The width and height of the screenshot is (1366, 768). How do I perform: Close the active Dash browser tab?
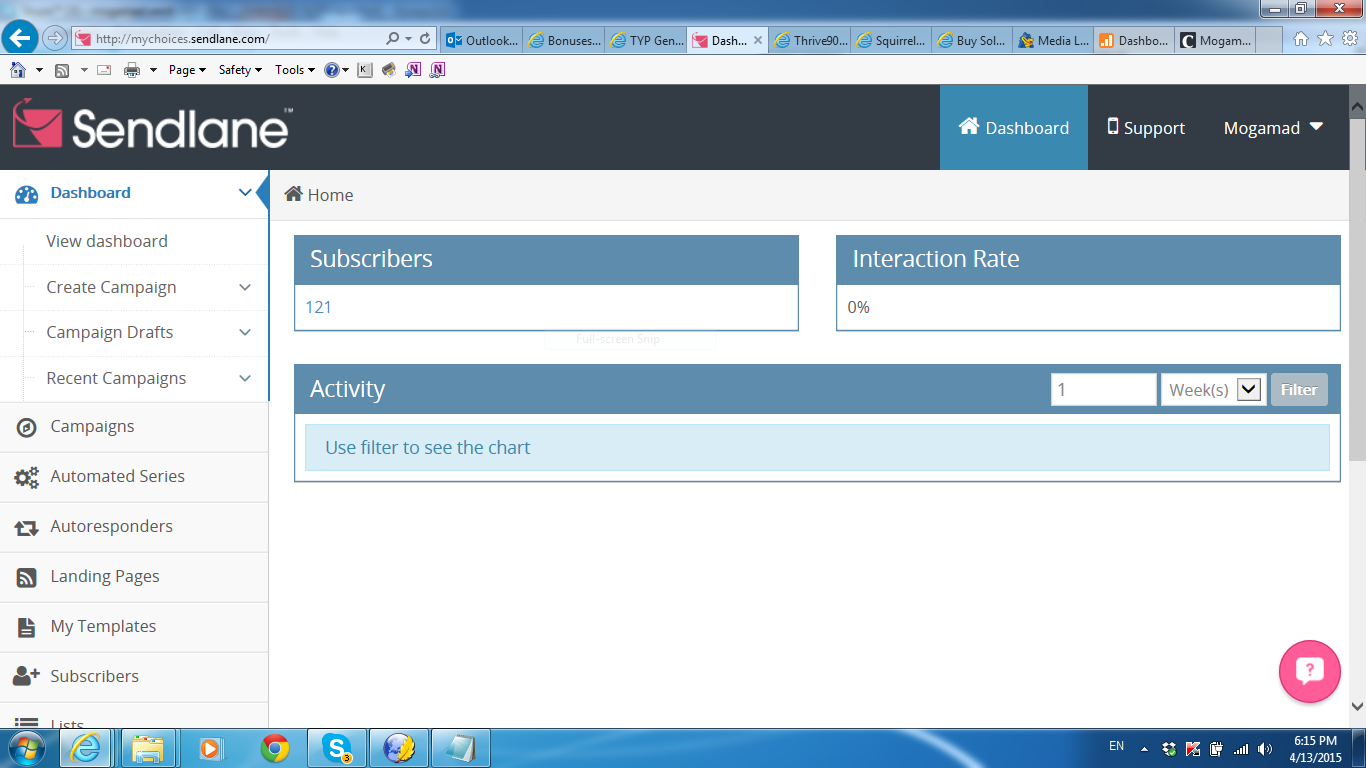coord(758,40)
